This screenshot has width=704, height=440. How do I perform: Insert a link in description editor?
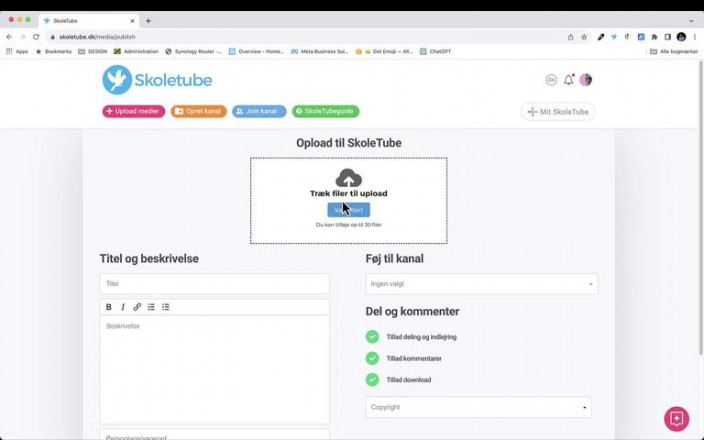[137, 307]
